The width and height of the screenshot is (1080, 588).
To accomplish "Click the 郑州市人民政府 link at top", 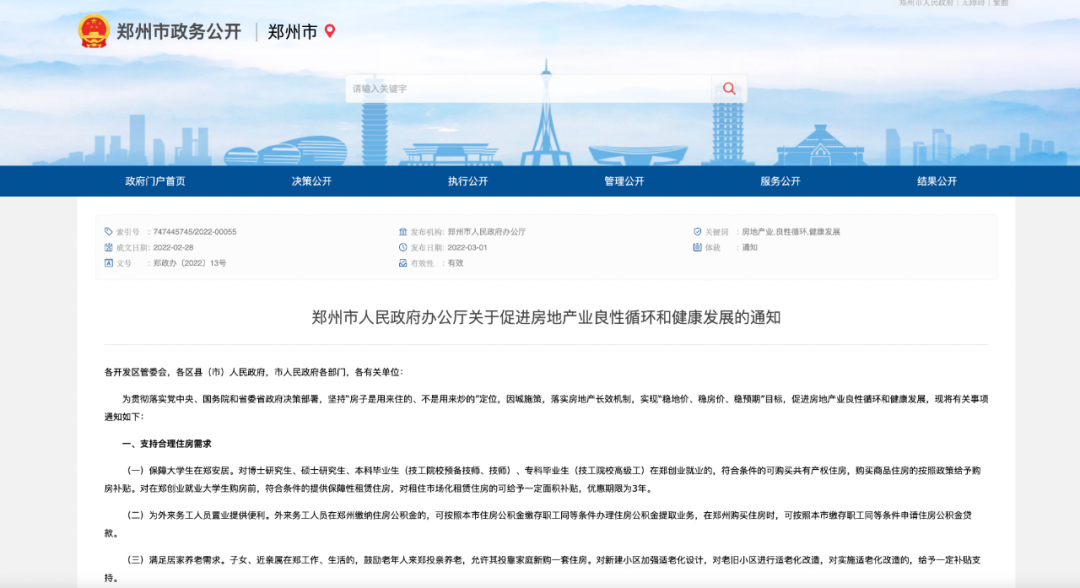I will (x=926, y=3).
